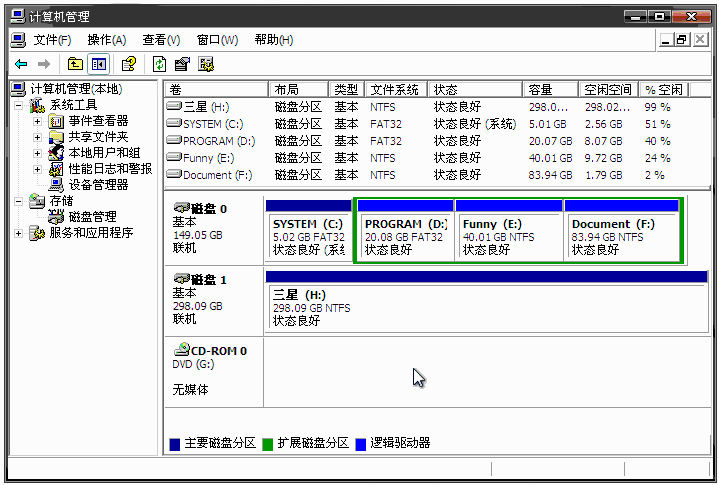Click the 状态良好 (系统) status cell
719x485 pixels.
[475, 124]
